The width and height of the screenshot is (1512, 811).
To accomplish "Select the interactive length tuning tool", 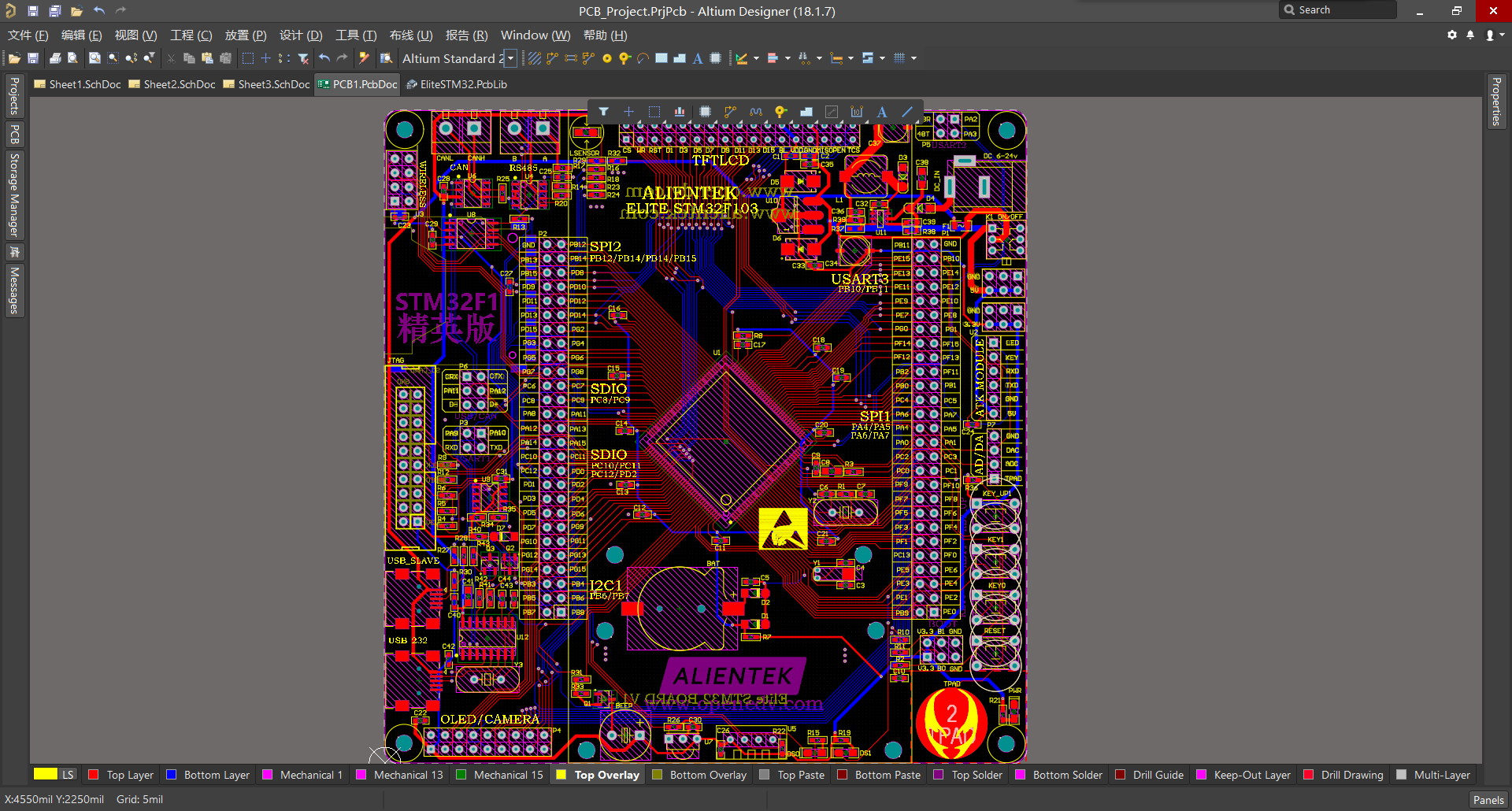I will pos(756,112).
